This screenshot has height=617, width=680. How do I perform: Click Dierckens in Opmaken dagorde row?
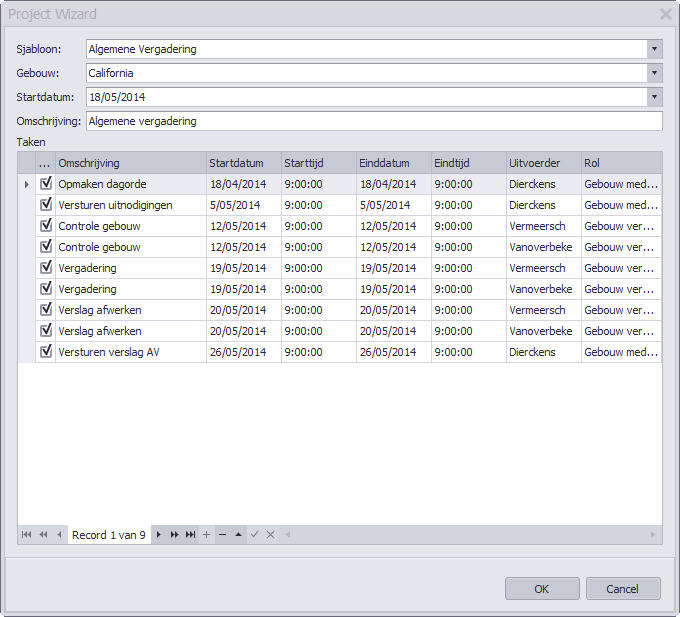click(544, 184)
